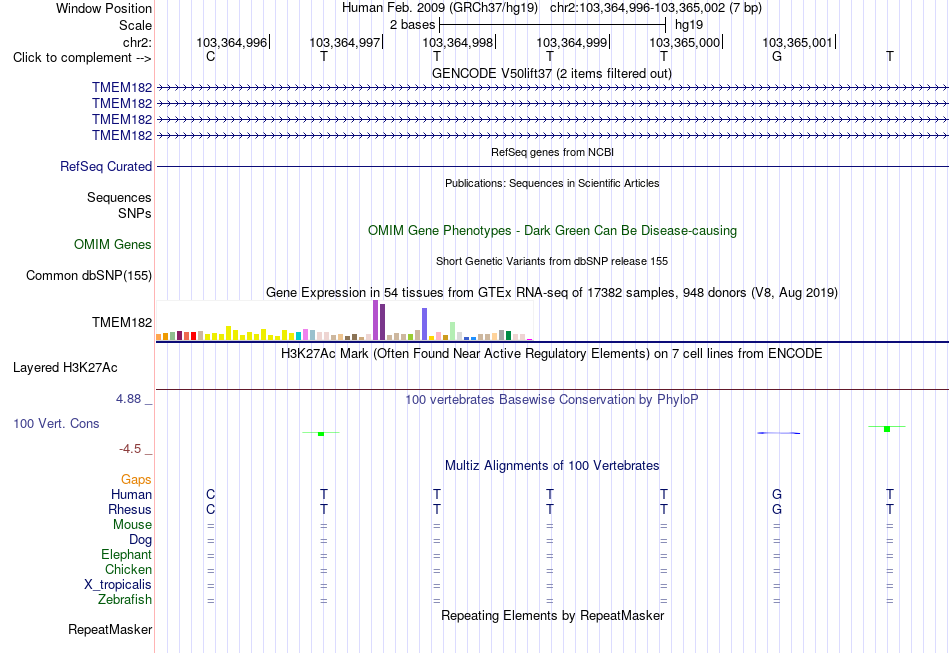Screen dimensions: 950x653
Task: Click the G base in the sequence row
Action: tap(777, 56)
